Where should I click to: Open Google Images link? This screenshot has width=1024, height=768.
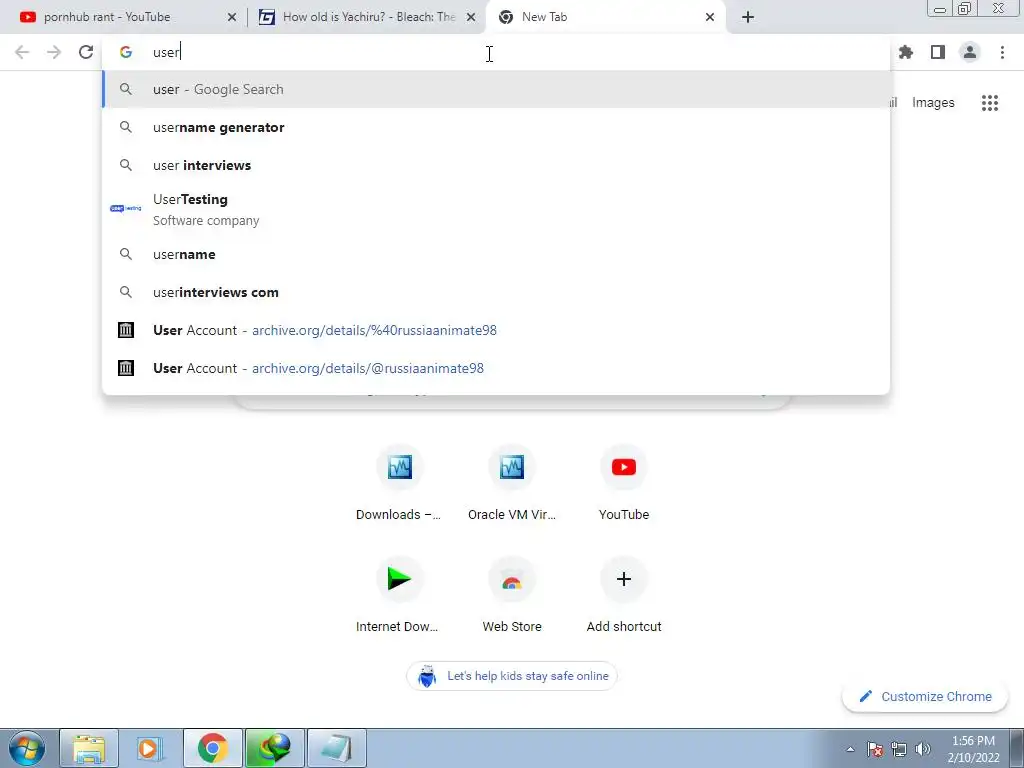tap(933, 103)
